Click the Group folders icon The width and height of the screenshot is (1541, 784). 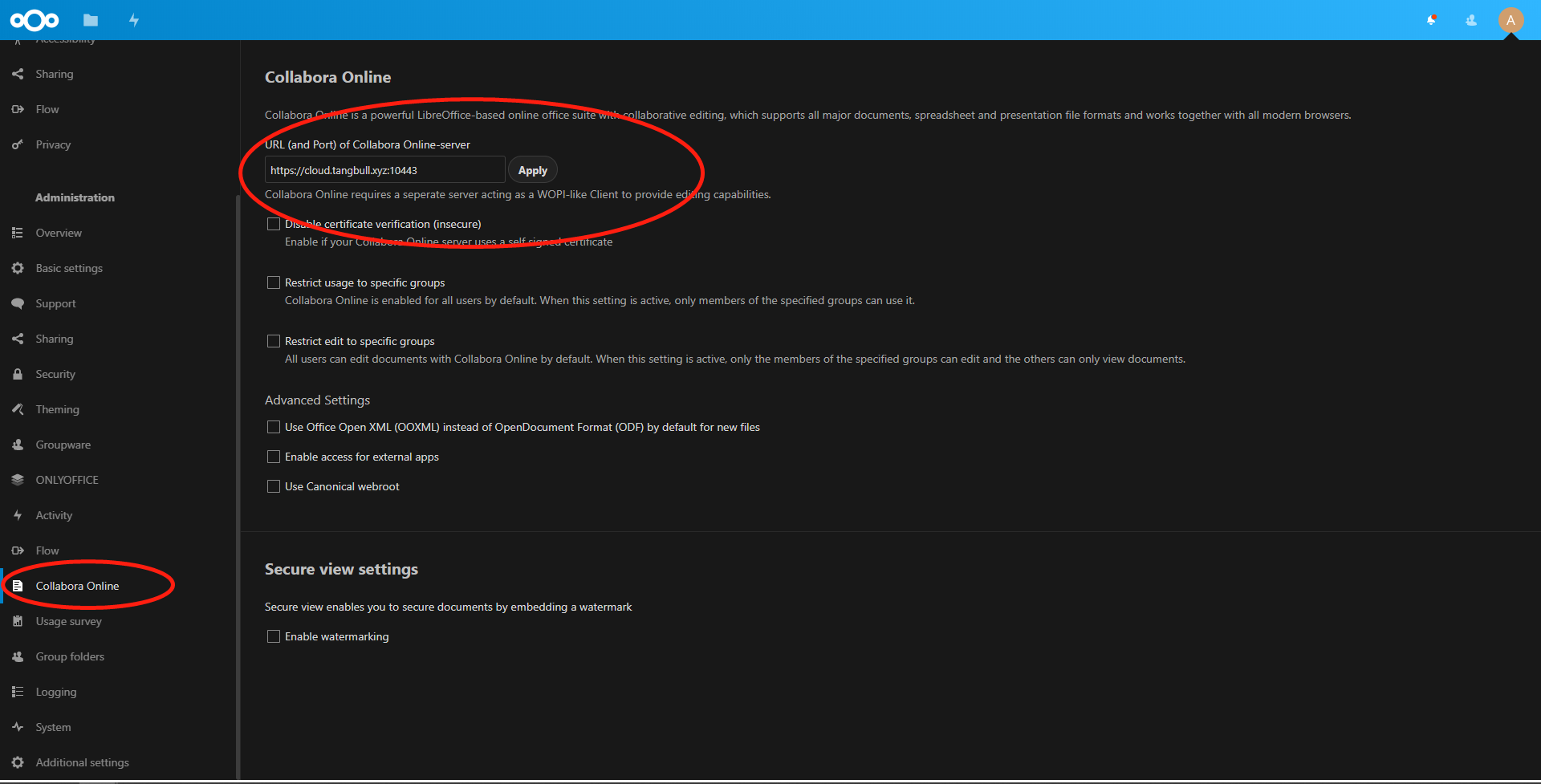18,656
